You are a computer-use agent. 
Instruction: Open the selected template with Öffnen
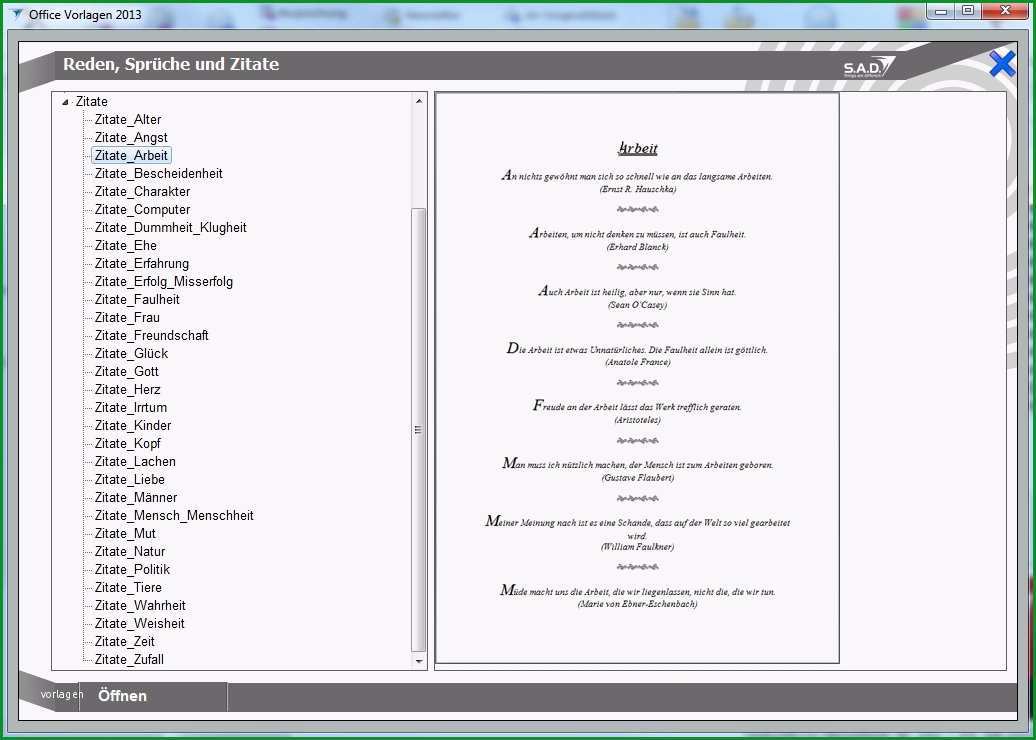pos(122,696)
